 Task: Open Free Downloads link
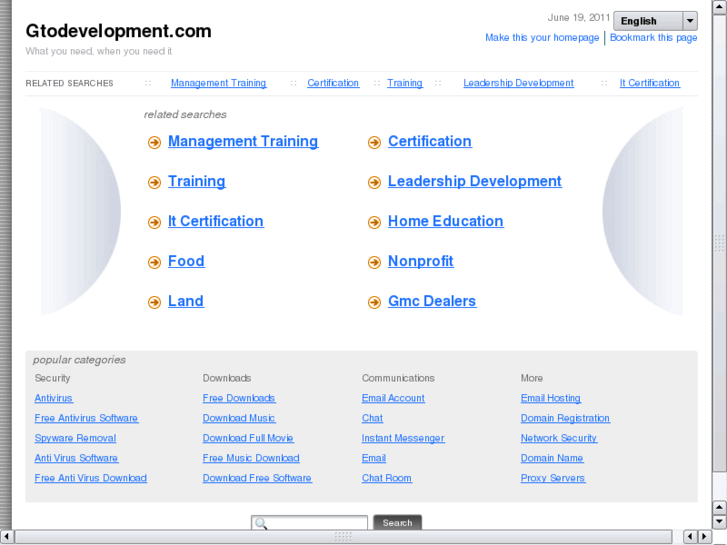[239, 398]
